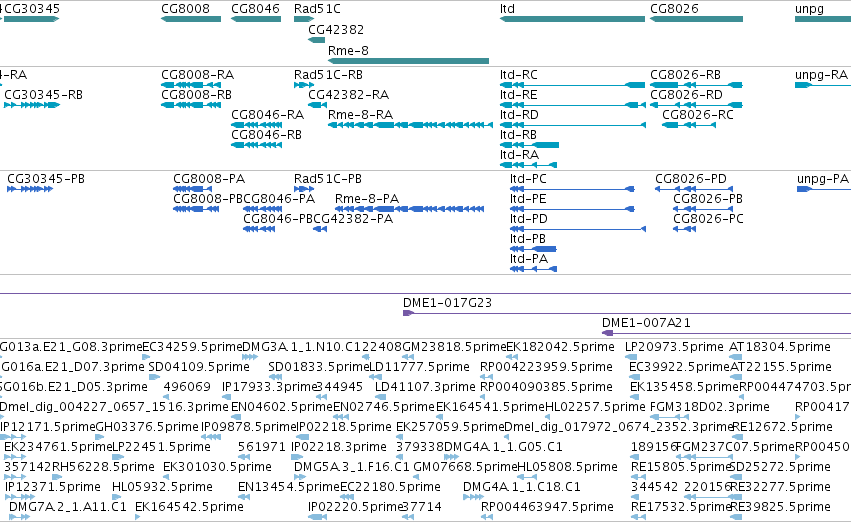Select the 'EN04602.5prime' EST label
Screen dimensions: 851x522
[x=282, y=408]
